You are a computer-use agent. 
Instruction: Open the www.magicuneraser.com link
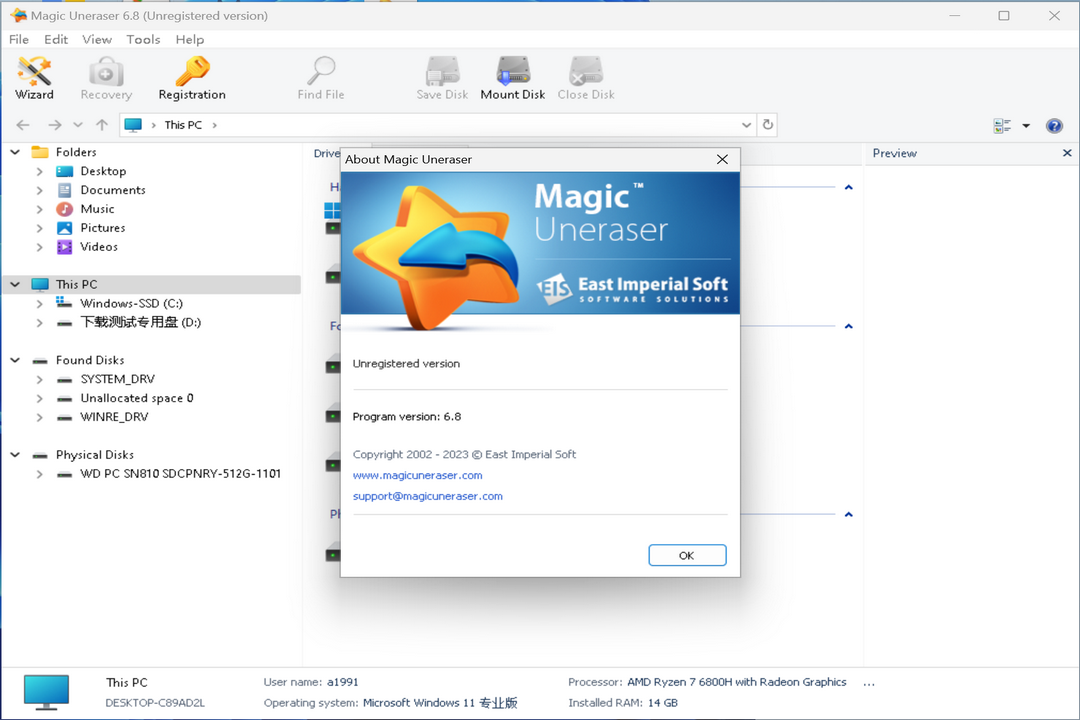click(x=417, y=475)
